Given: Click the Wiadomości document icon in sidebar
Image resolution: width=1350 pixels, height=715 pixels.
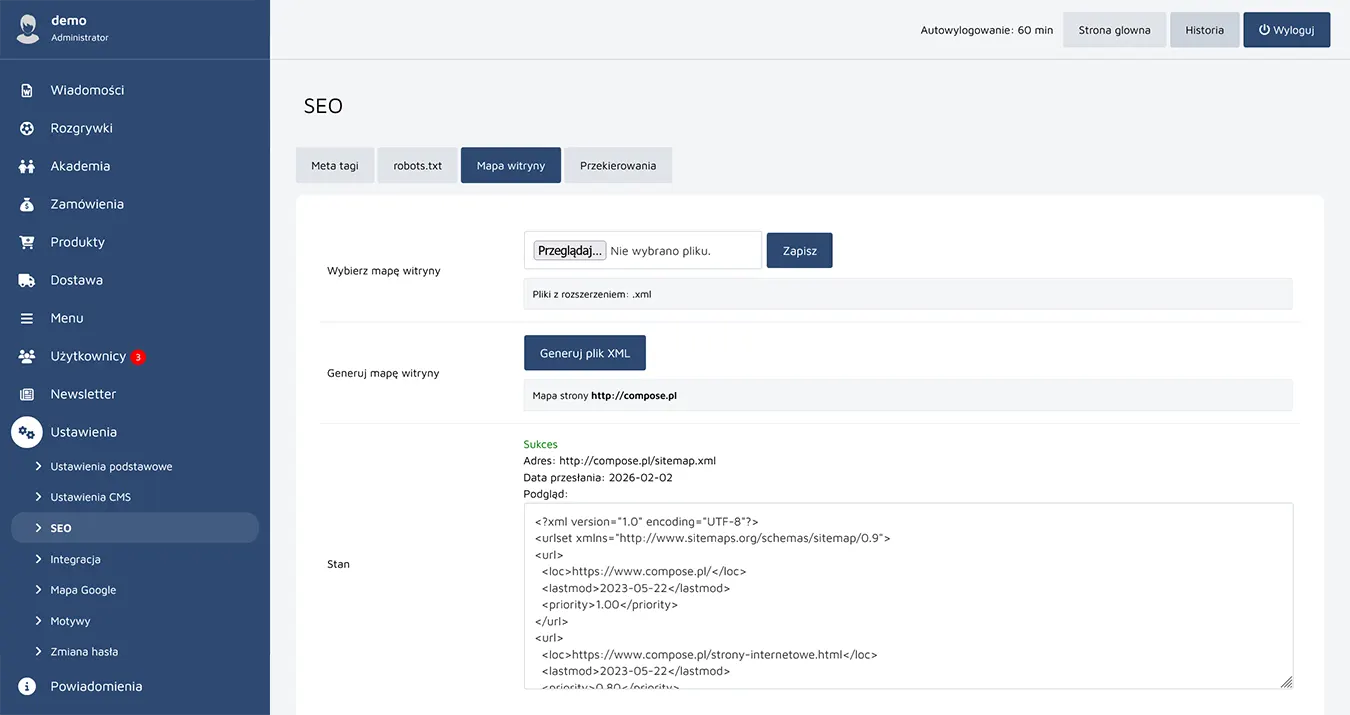Looking at the screenshot, I should coord(27,90).
